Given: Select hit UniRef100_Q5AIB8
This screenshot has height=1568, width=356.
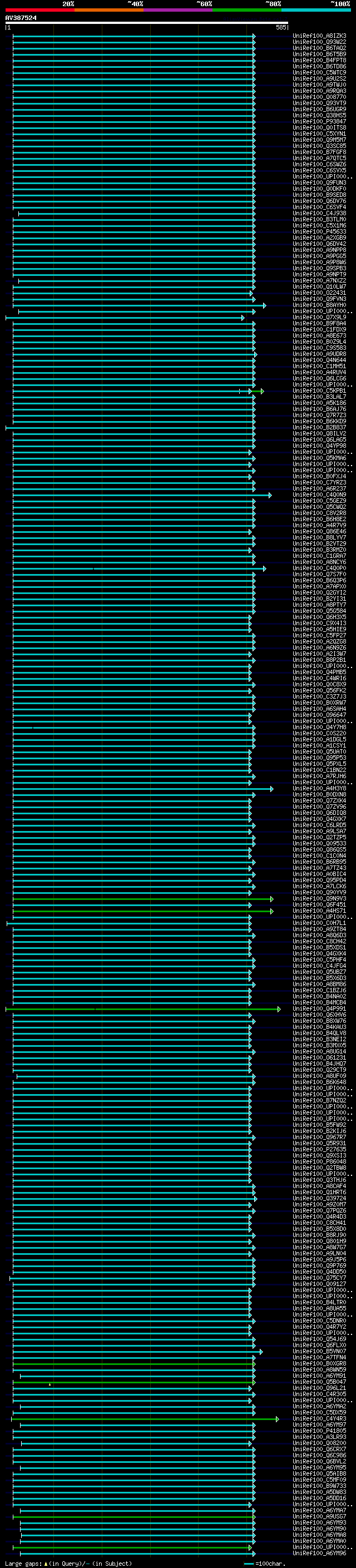Looking at the screenshot, I should click(319, 1473).
